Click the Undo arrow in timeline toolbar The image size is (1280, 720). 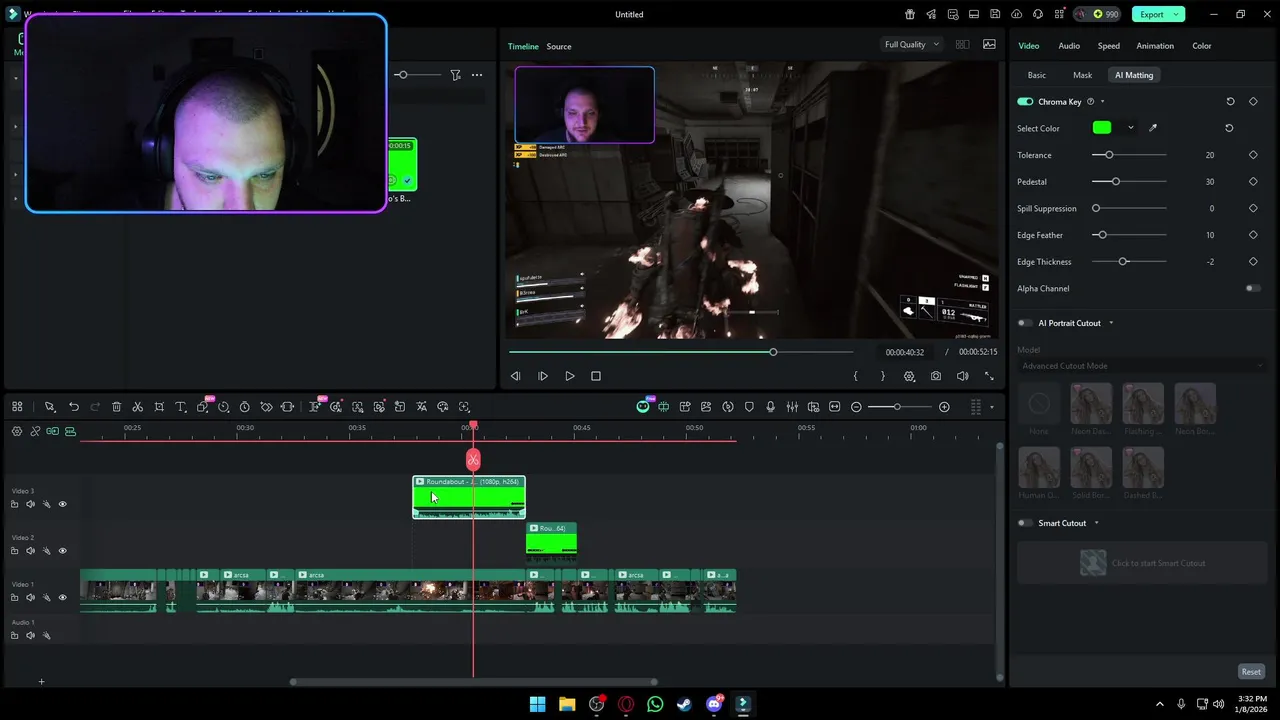pyautogui.click(x=74, y=407)
